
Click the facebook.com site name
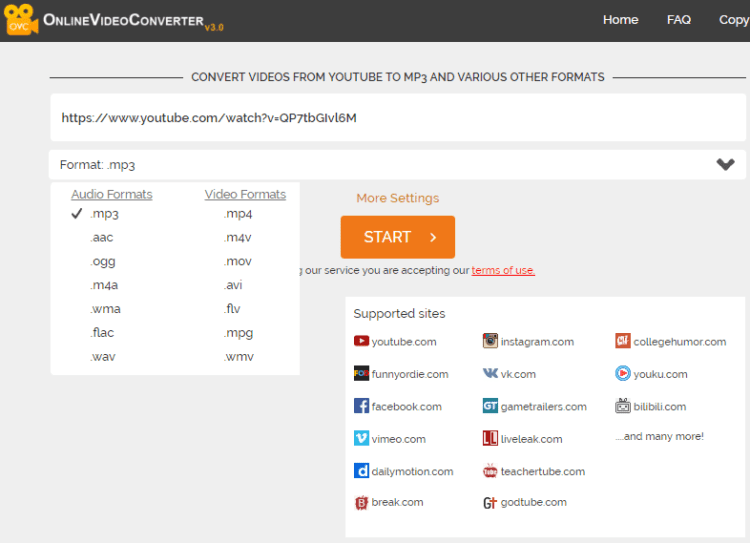pyautogui.click(x=407, y=407)
